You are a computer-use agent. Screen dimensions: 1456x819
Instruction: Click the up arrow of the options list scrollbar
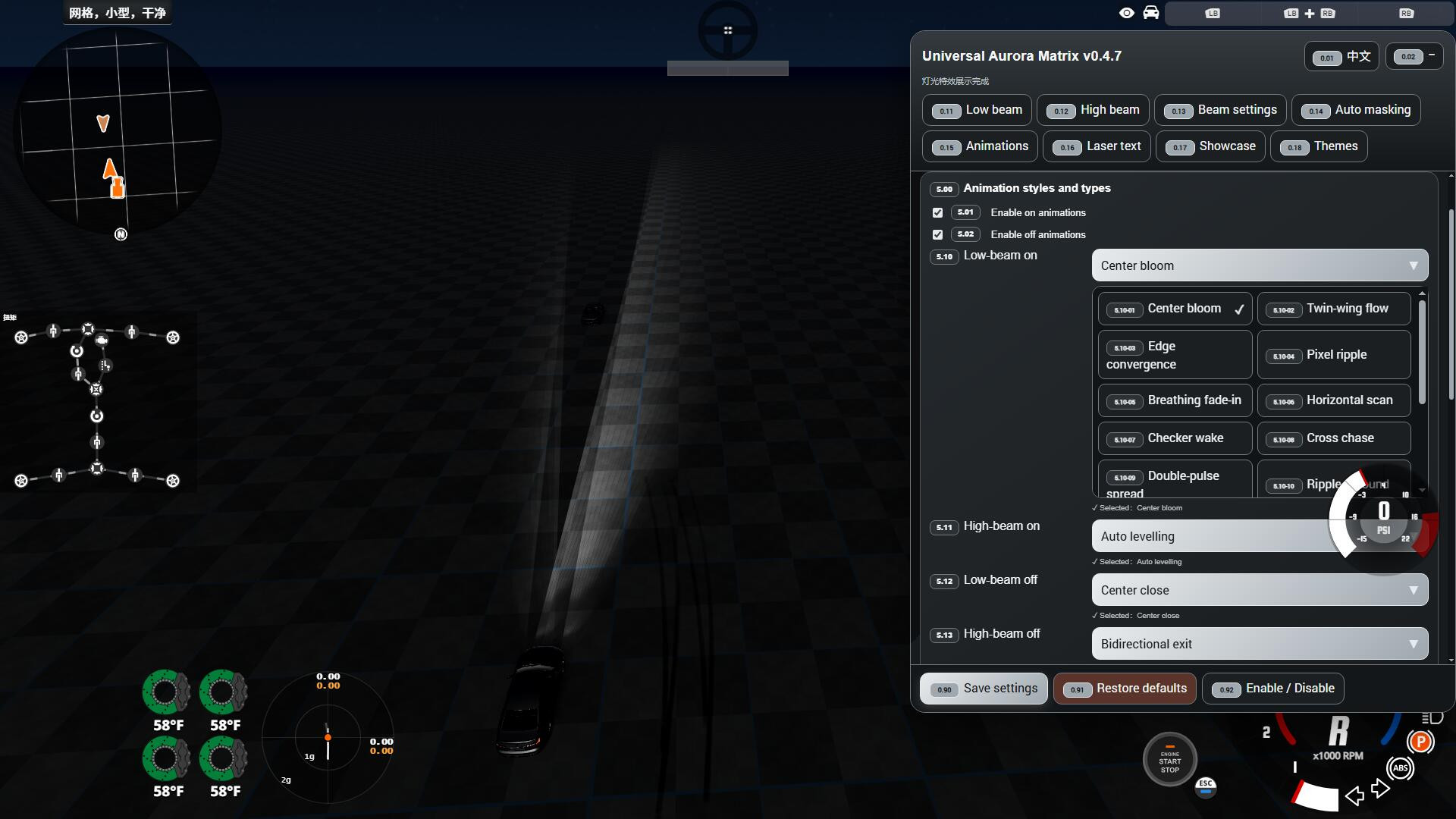1422,293
